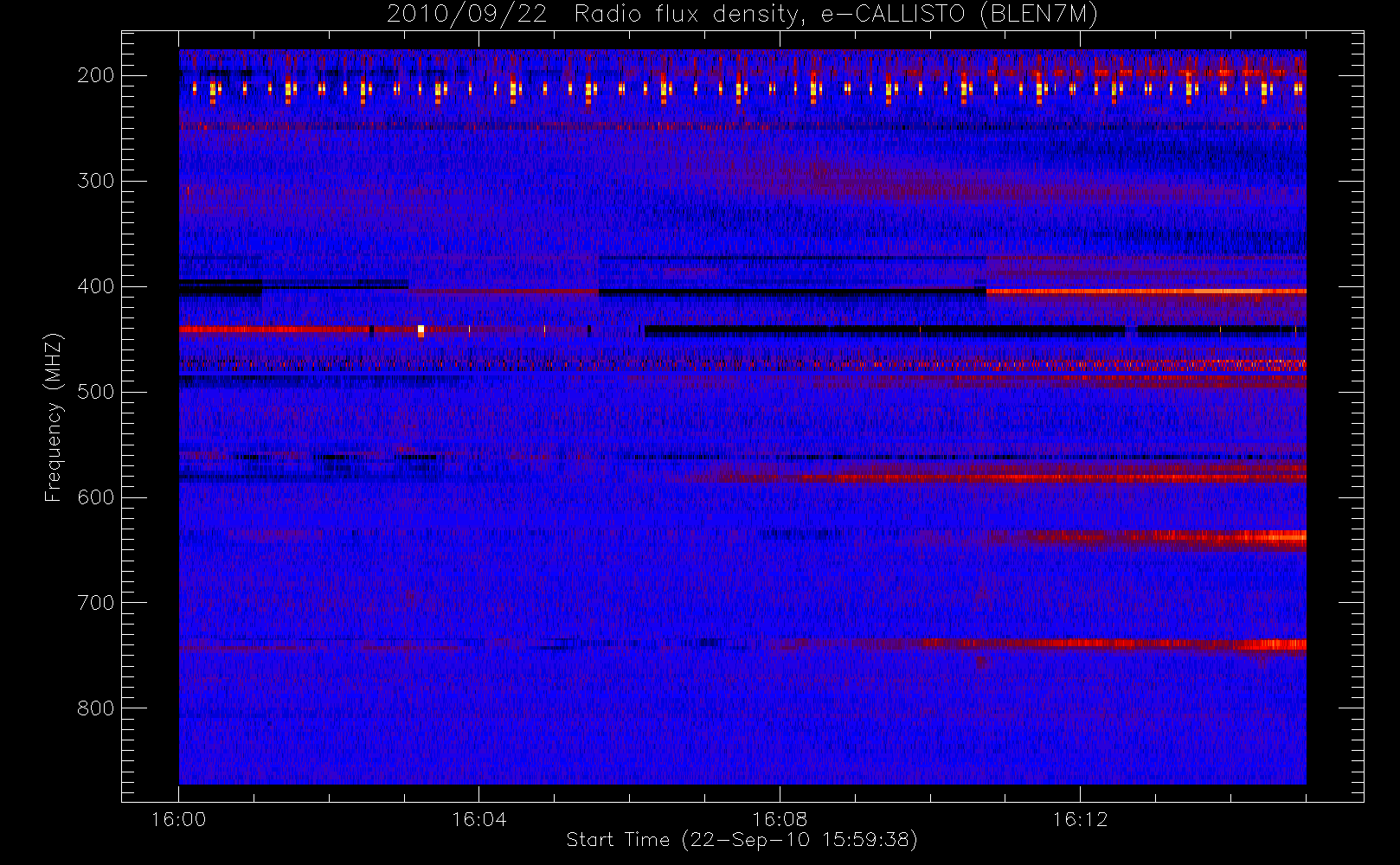Select the 200 frequency tick label
The width and height of the screenshot is (1400, 865).
point(96,75)
